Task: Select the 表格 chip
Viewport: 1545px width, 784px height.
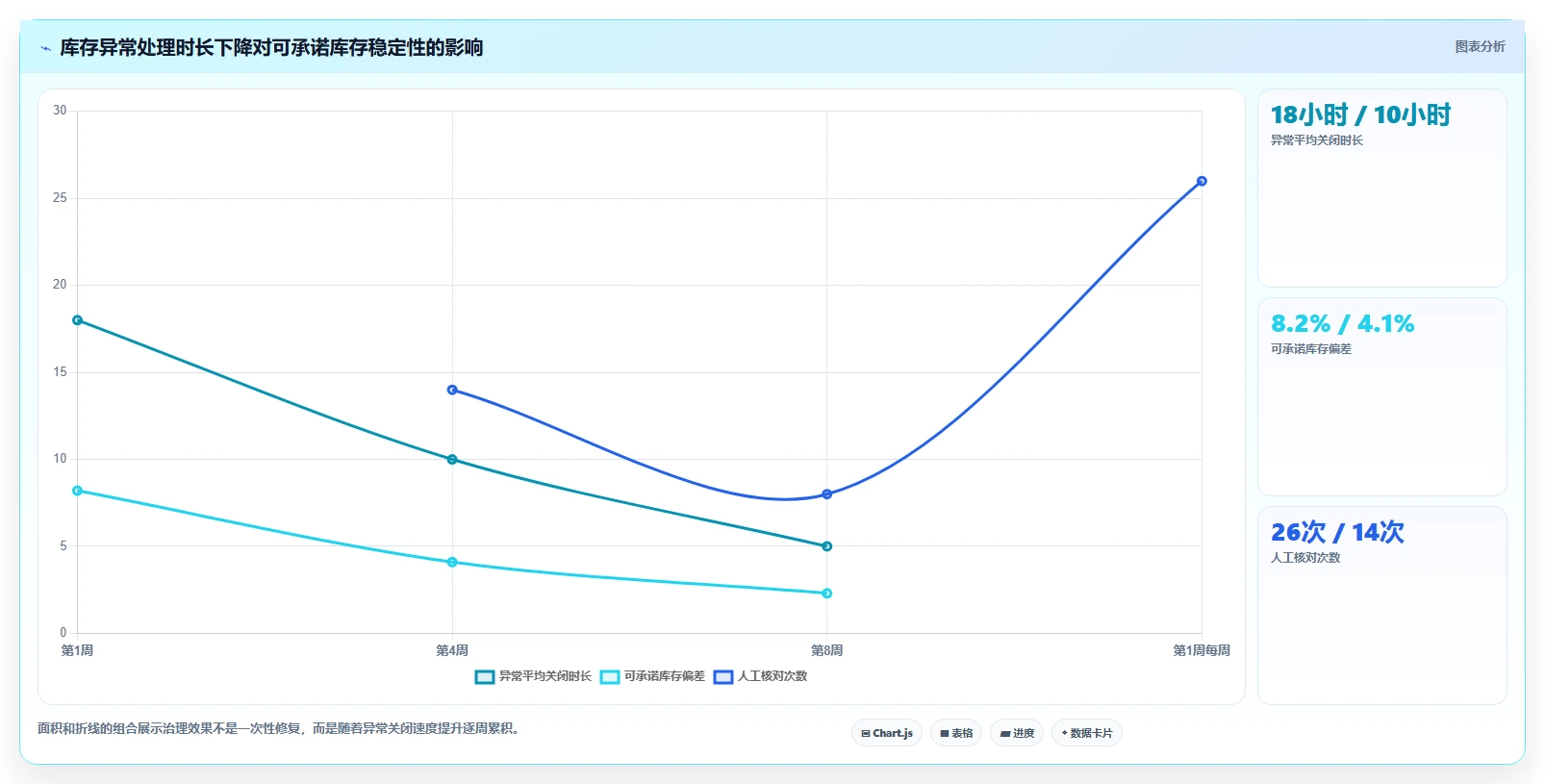Action: pos(956,733)
